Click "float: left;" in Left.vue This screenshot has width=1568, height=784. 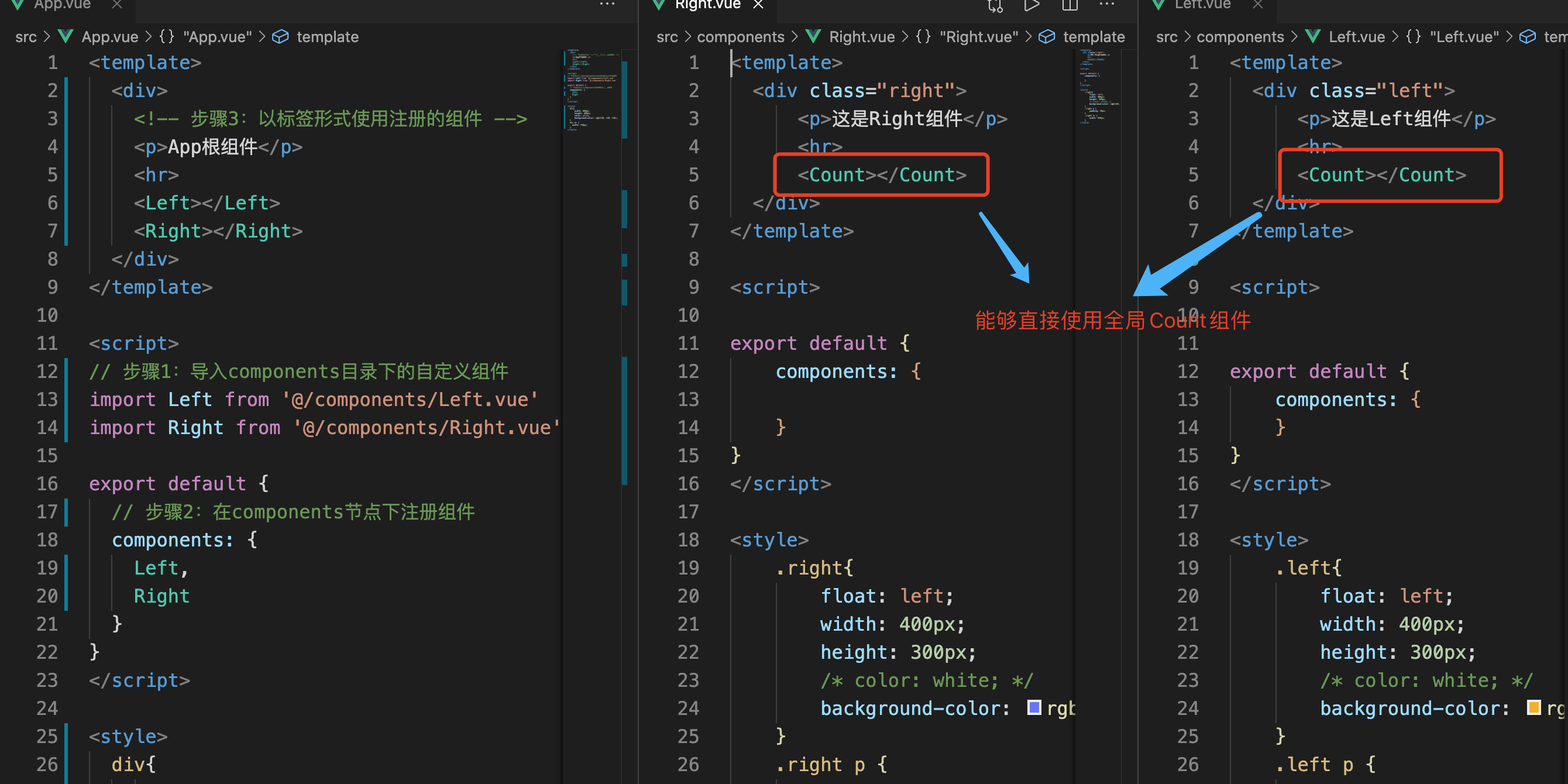(x=1387, y=596)
